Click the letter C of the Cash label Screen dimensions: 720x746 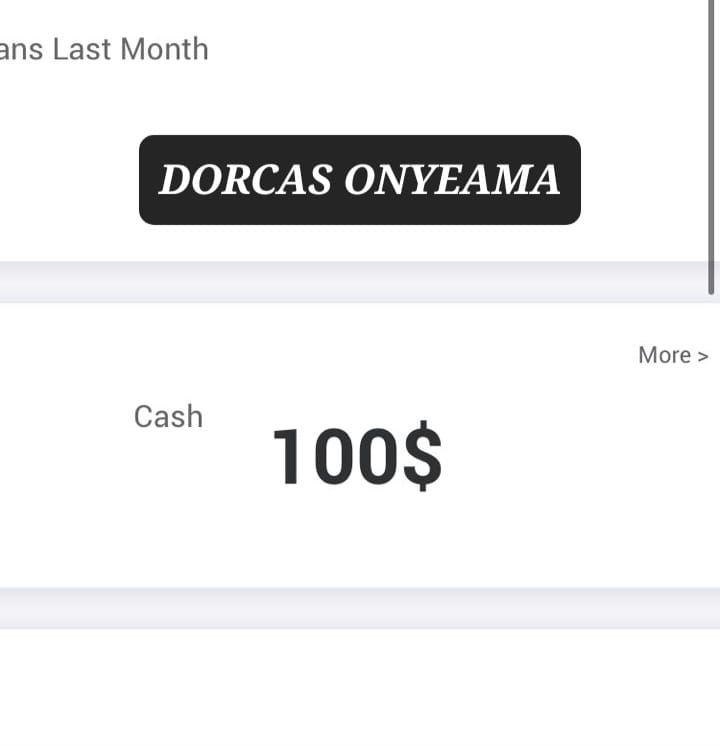click(142, 417)
